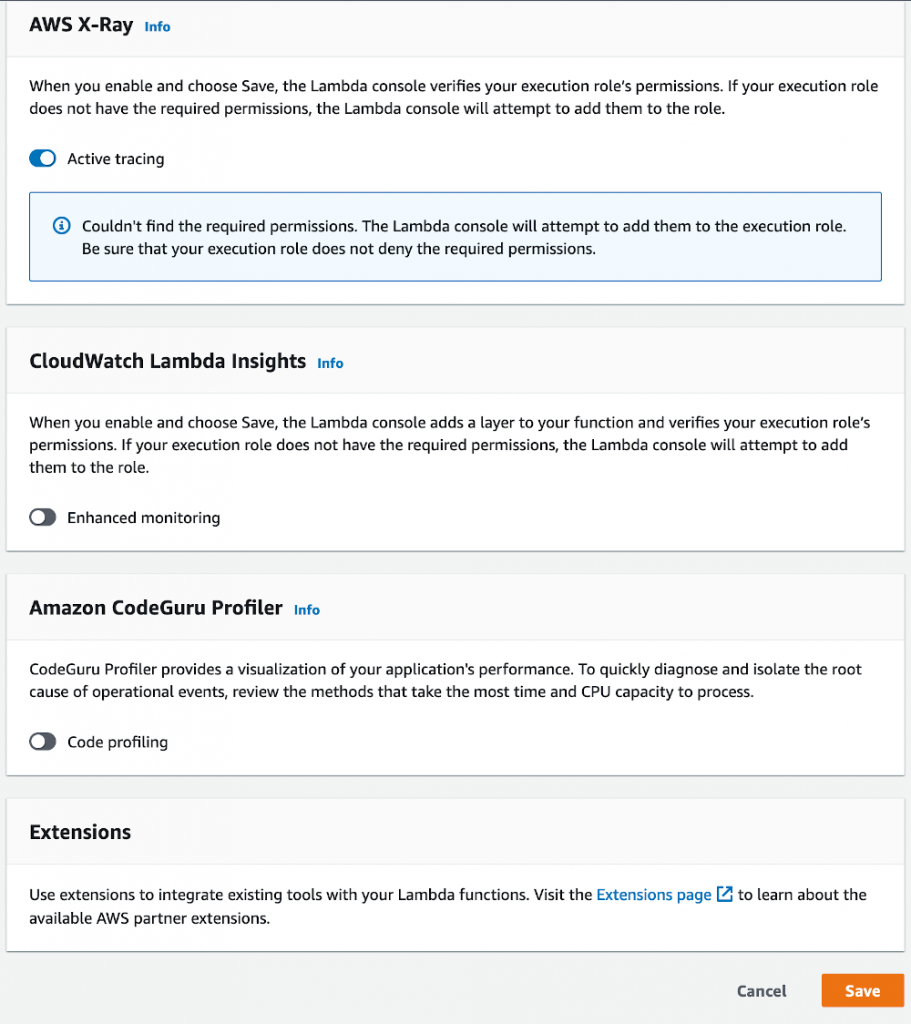Click the Save button
The height and width of the screenshot is (1024, 911).
coord(862,990)
